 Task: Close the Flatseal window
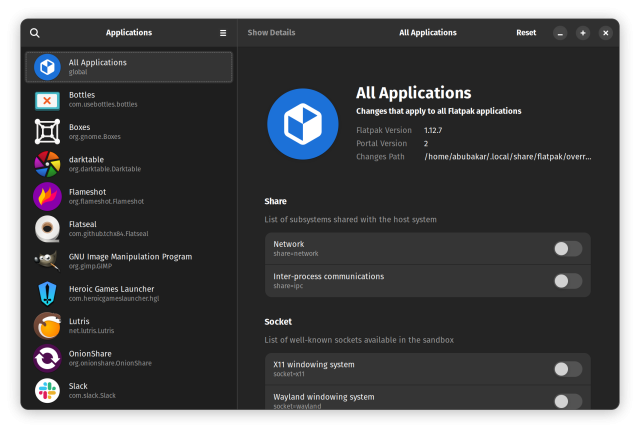coord(606,33)
